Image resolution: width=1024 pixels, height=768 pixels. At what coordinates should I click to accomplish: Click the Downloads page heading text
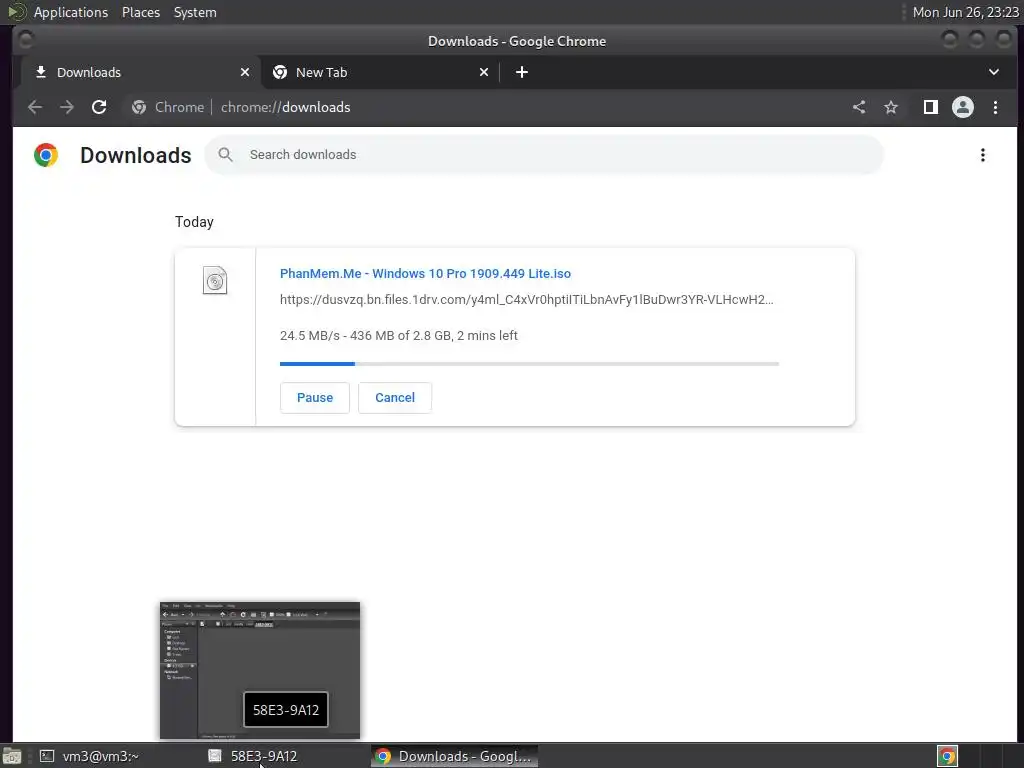pos(136,155)
